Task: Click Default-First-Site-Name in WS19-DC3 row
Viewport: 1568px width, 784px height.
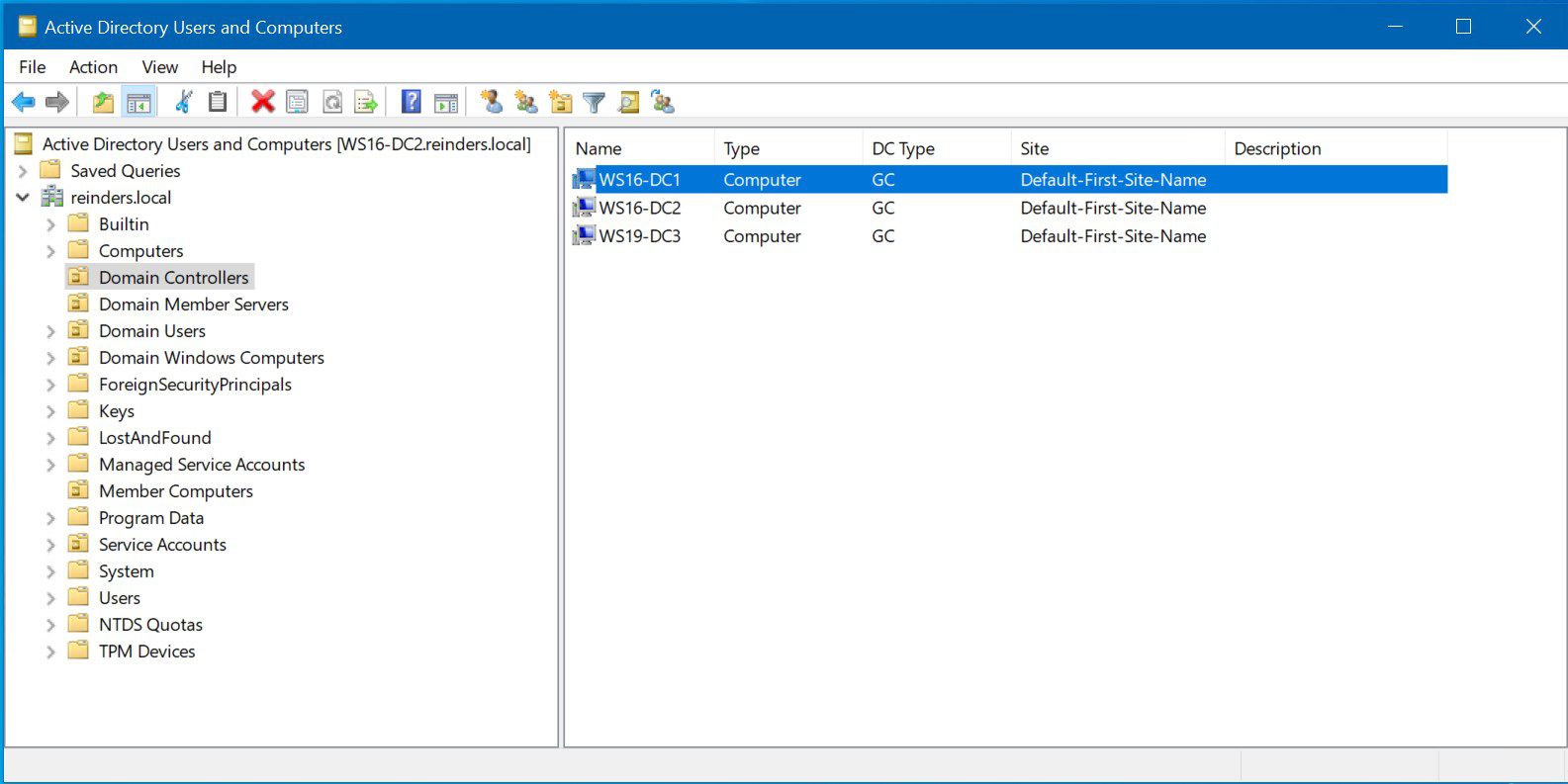Action: (x=1113, y=236)
